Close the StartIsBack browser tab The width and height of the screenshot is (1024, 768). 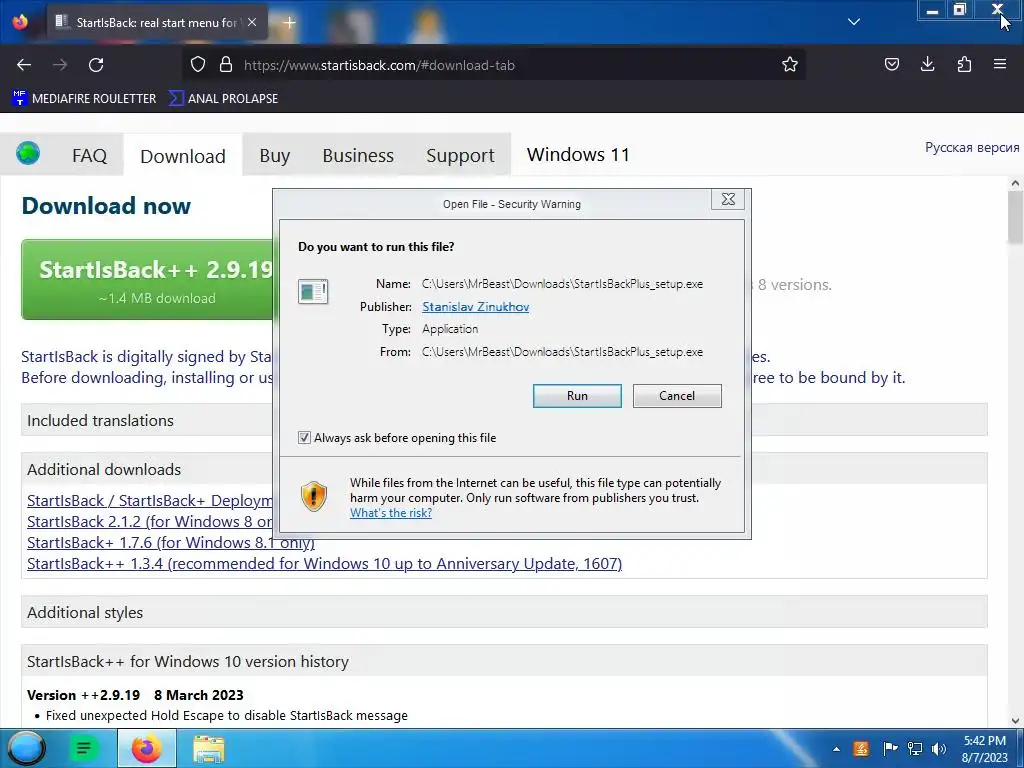pyautogui.click(x=252, y=22)
